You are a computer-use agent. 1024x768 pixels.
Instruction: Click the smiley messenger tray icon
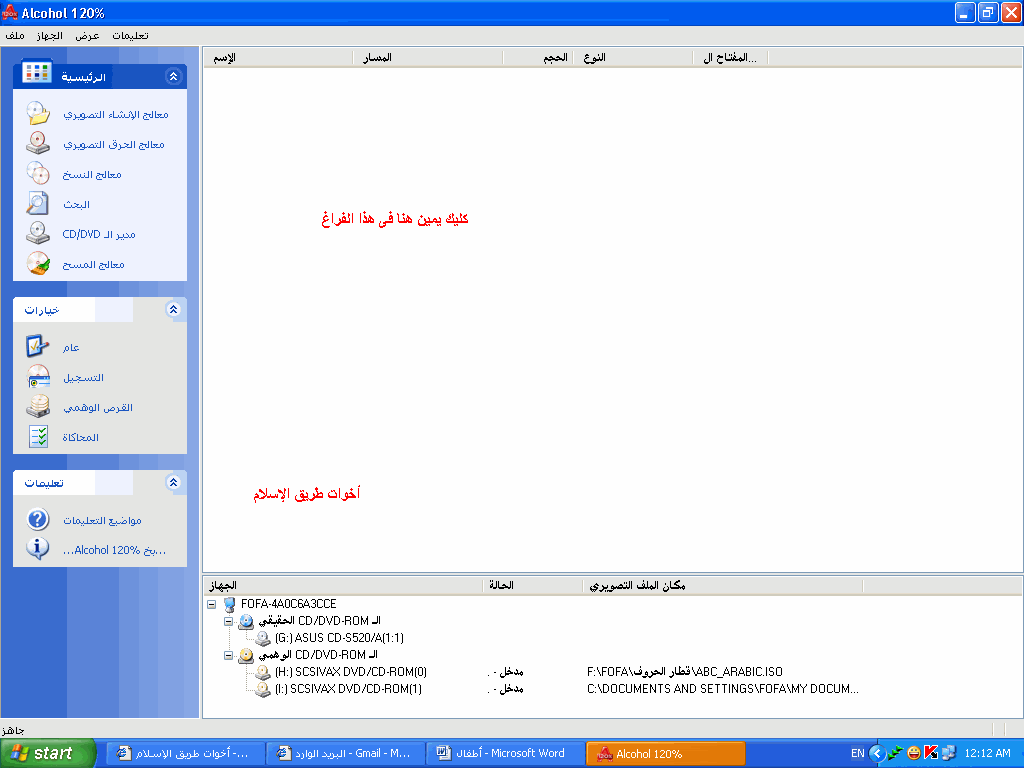914,753
